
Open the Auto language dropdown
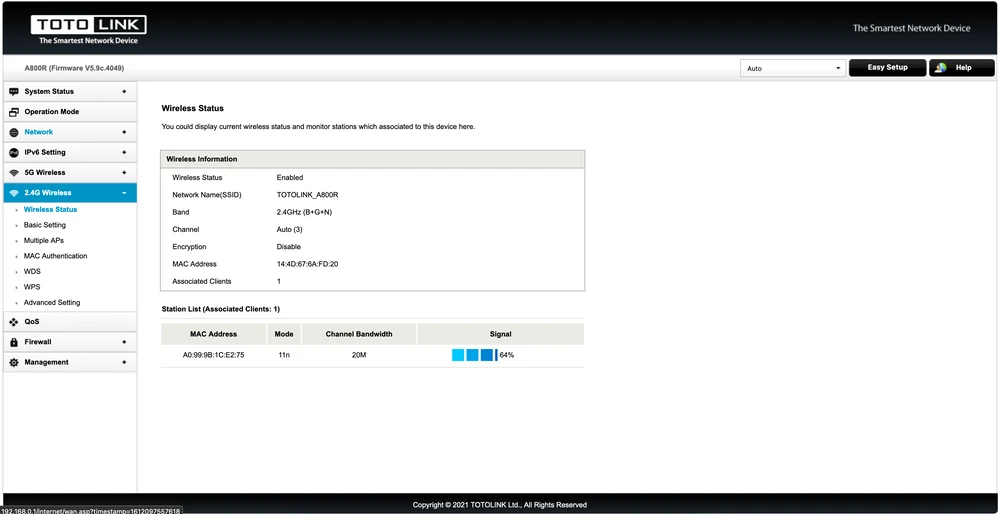(793, 68)
